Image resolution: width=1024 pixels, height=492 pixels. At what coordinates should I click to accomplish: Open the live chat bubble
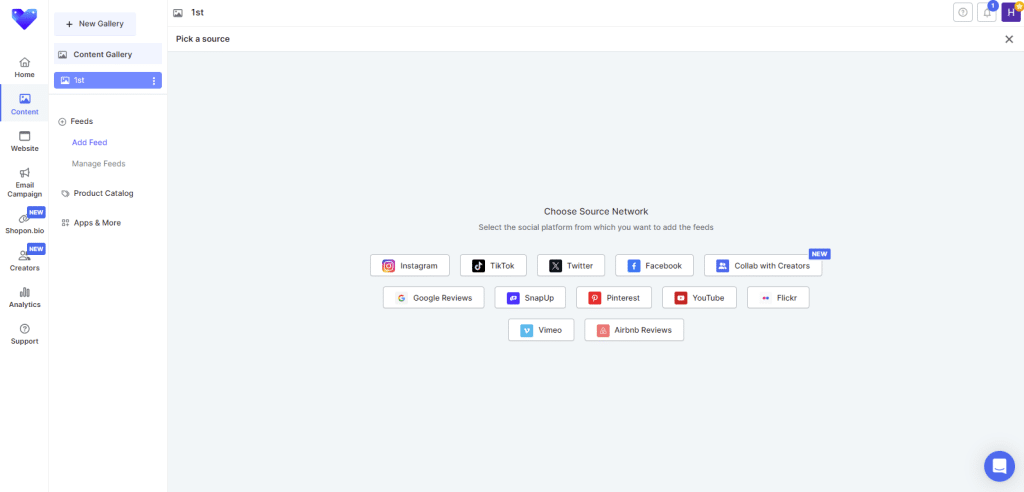(999, 466)
